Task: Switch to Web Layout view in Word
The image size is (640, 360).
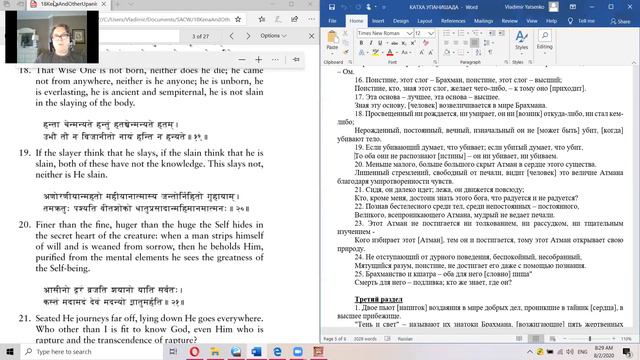Action: [x=553, y=339]
